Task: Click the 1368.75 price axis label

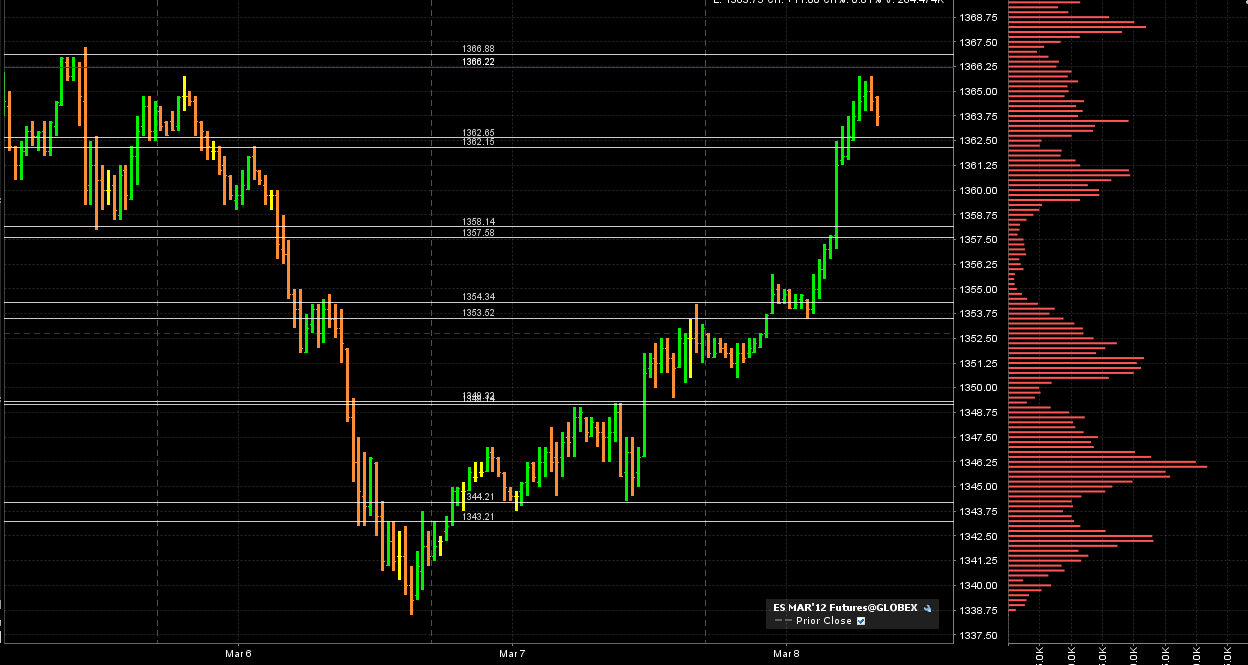Action: point(978,18)
